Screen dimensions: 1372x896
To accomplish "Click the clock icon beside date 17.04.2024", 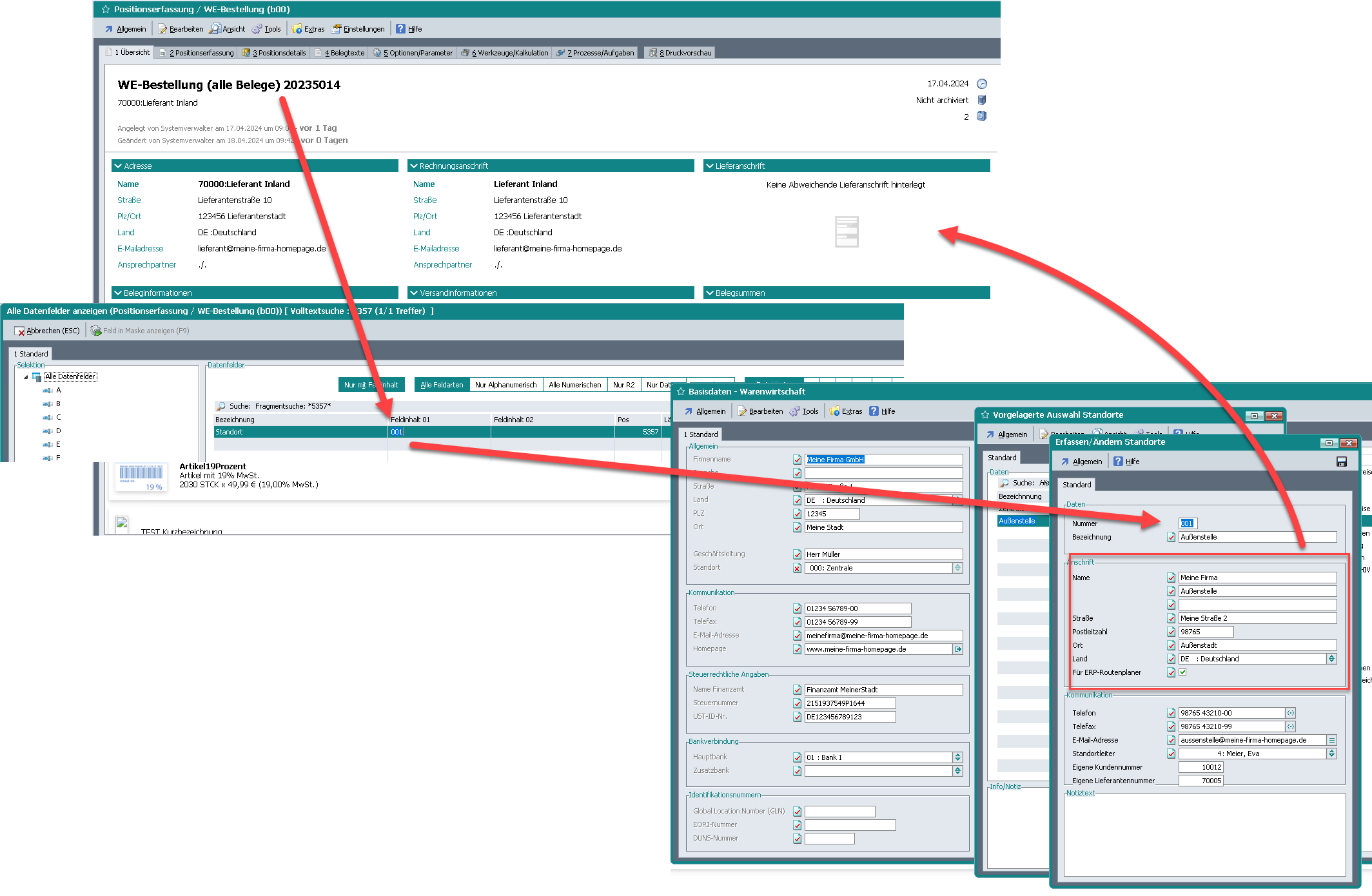I will [x=982, y=84].
